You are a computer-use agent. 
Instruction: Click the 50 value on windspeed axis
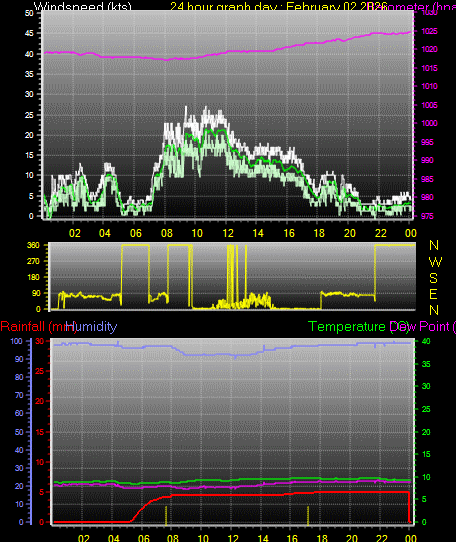coord(29,13)
